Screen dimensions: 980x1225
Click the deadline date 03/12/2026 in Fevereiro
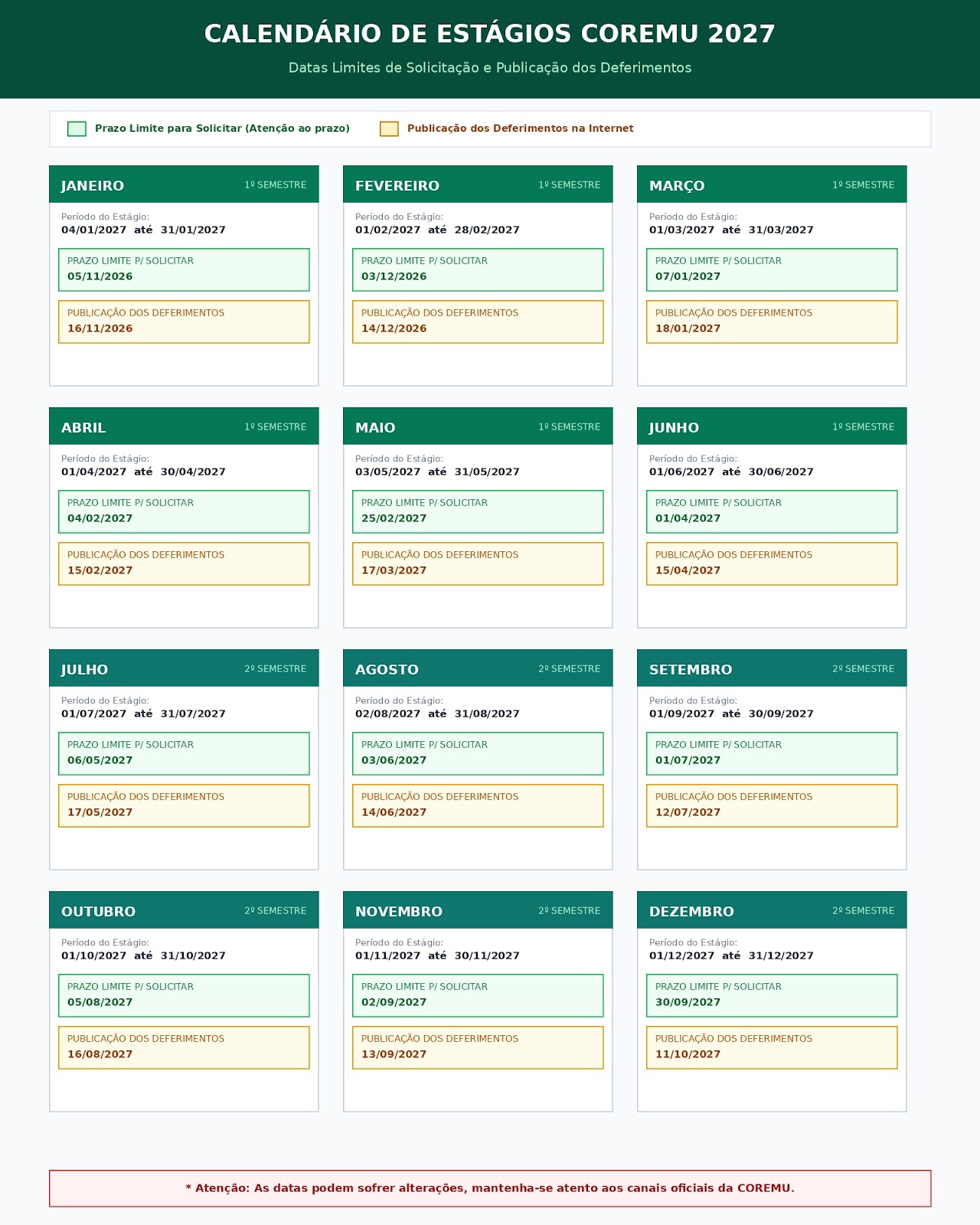394,276
